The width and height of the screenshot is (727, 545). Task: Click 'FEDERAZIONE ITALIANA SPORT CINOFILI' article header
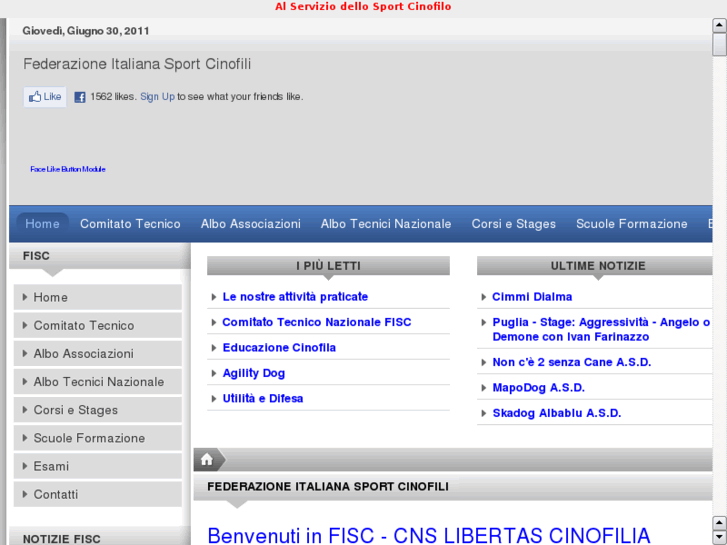coord(328,487)
